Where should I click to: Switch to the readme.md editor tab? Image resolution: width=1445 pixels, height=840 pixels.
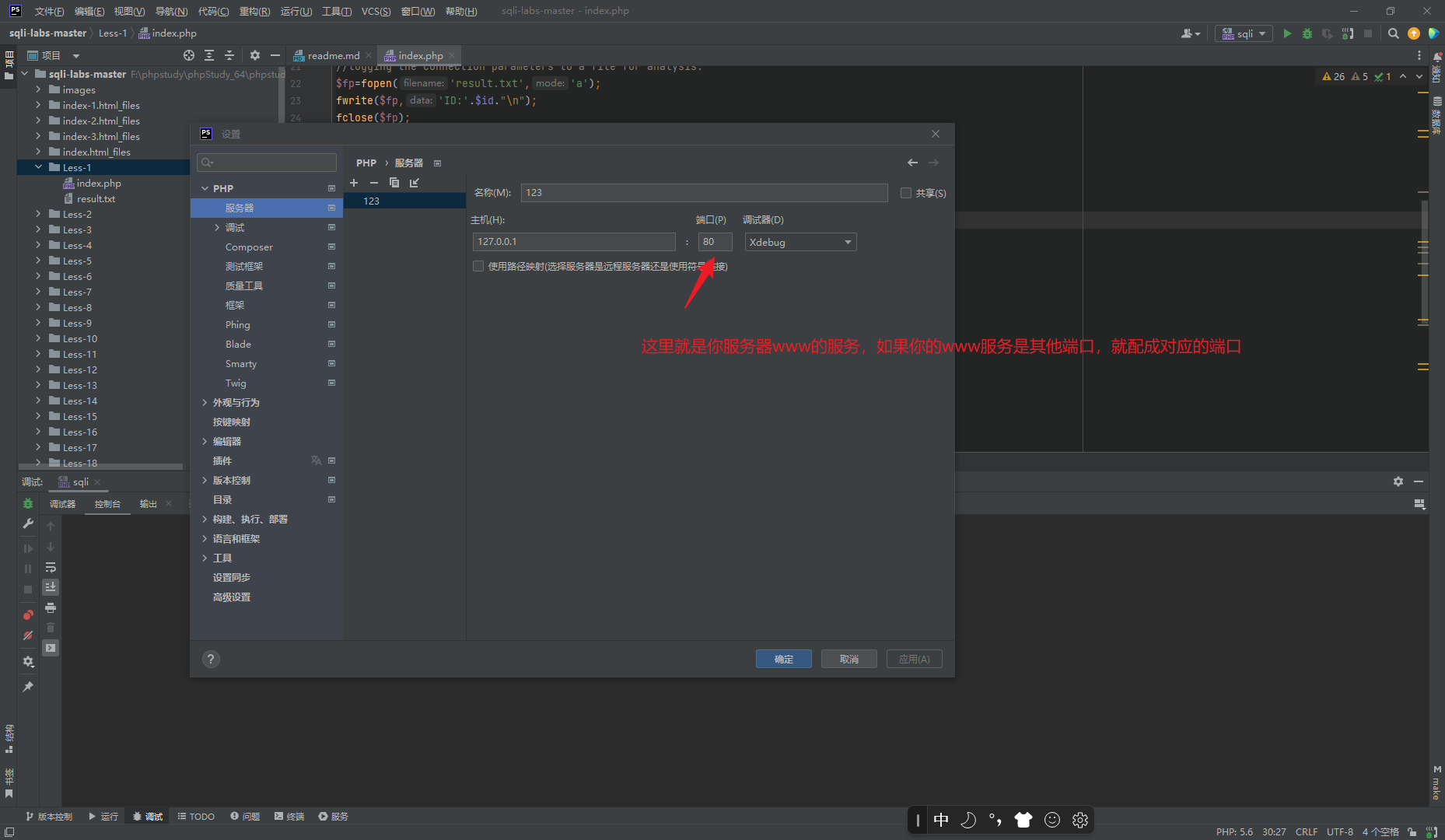tap(333, 55)
